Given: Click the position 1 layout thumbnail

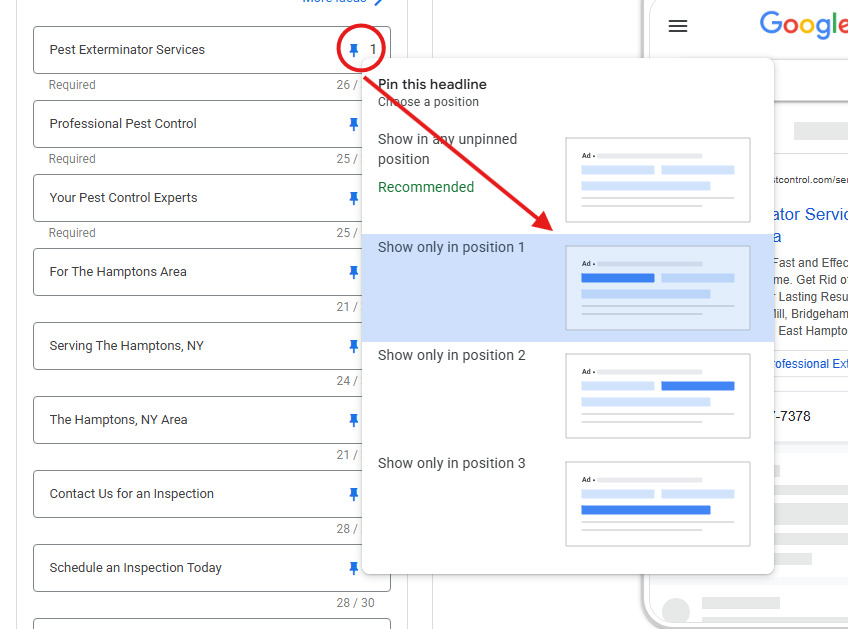Looking at the screenshot, I should click(657, 288).
